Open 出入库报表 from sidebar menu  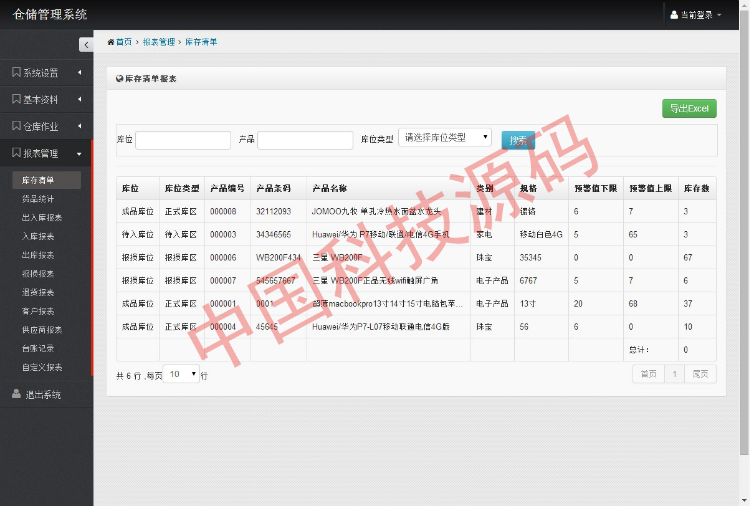click(42, 217)
